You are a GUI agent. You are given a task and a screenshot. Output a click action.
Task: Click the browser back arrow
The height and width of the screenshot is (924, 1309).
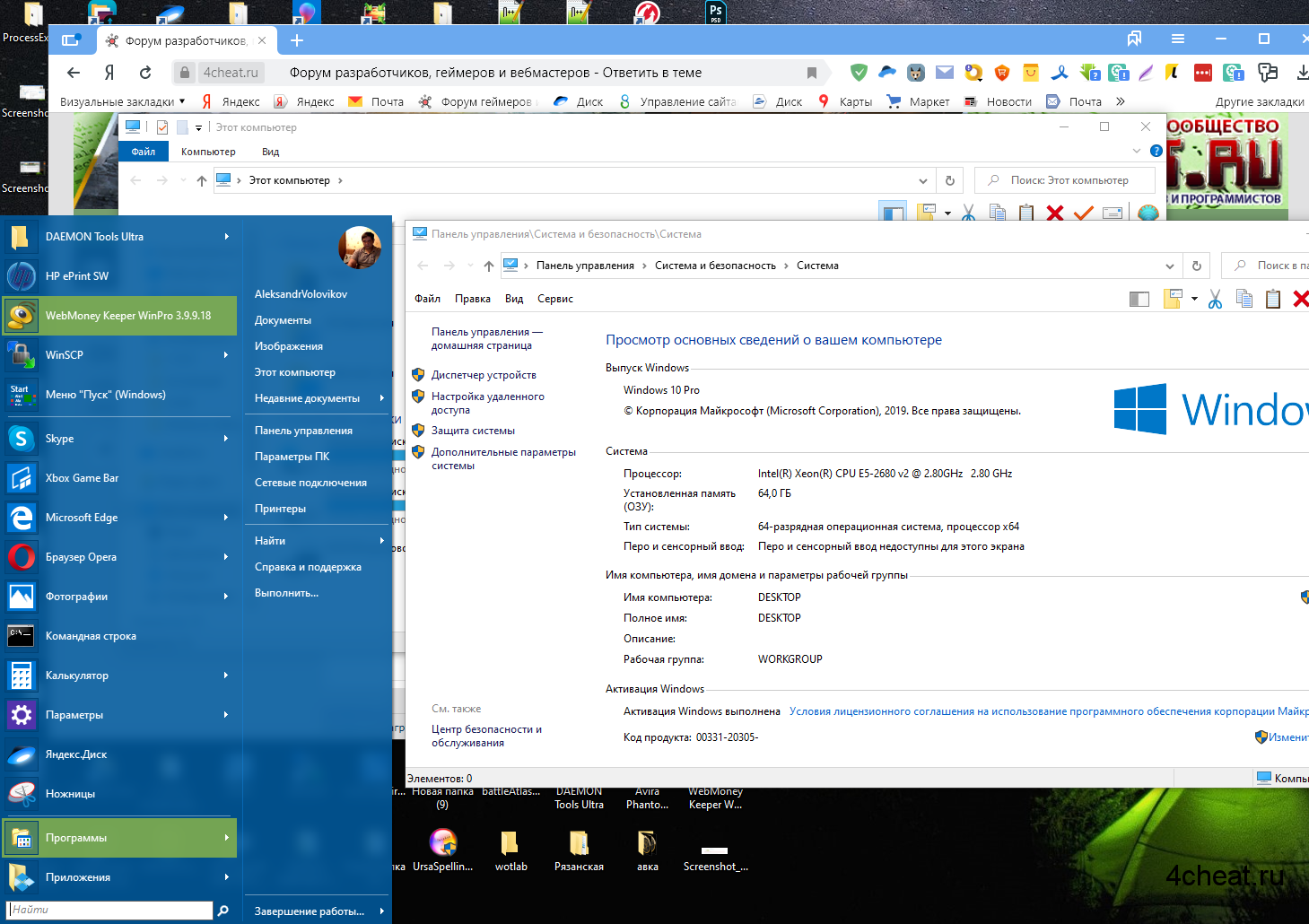(x=74, y=73)
